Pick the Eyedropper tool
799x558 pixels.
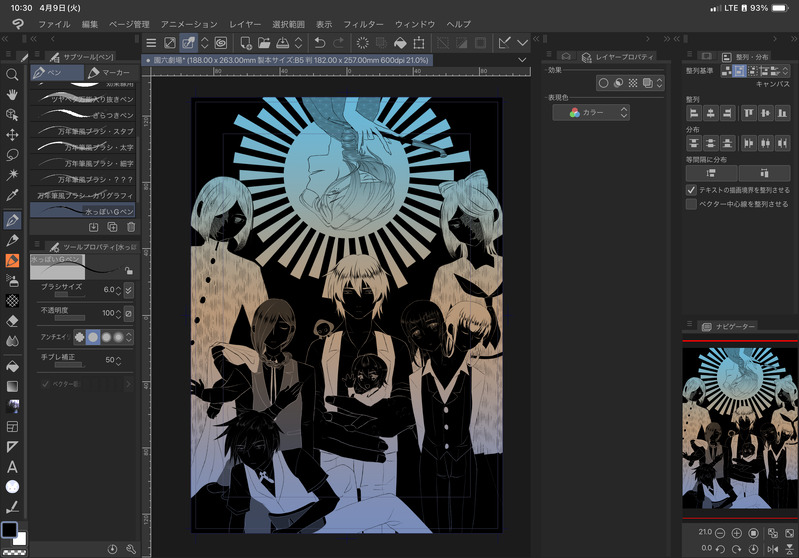tap(12, 196)
